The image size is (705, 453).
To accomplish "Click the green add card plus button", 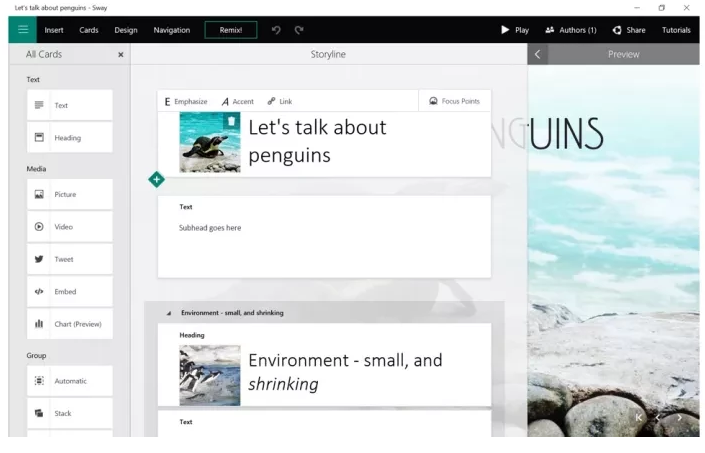I will pos(155,179).
